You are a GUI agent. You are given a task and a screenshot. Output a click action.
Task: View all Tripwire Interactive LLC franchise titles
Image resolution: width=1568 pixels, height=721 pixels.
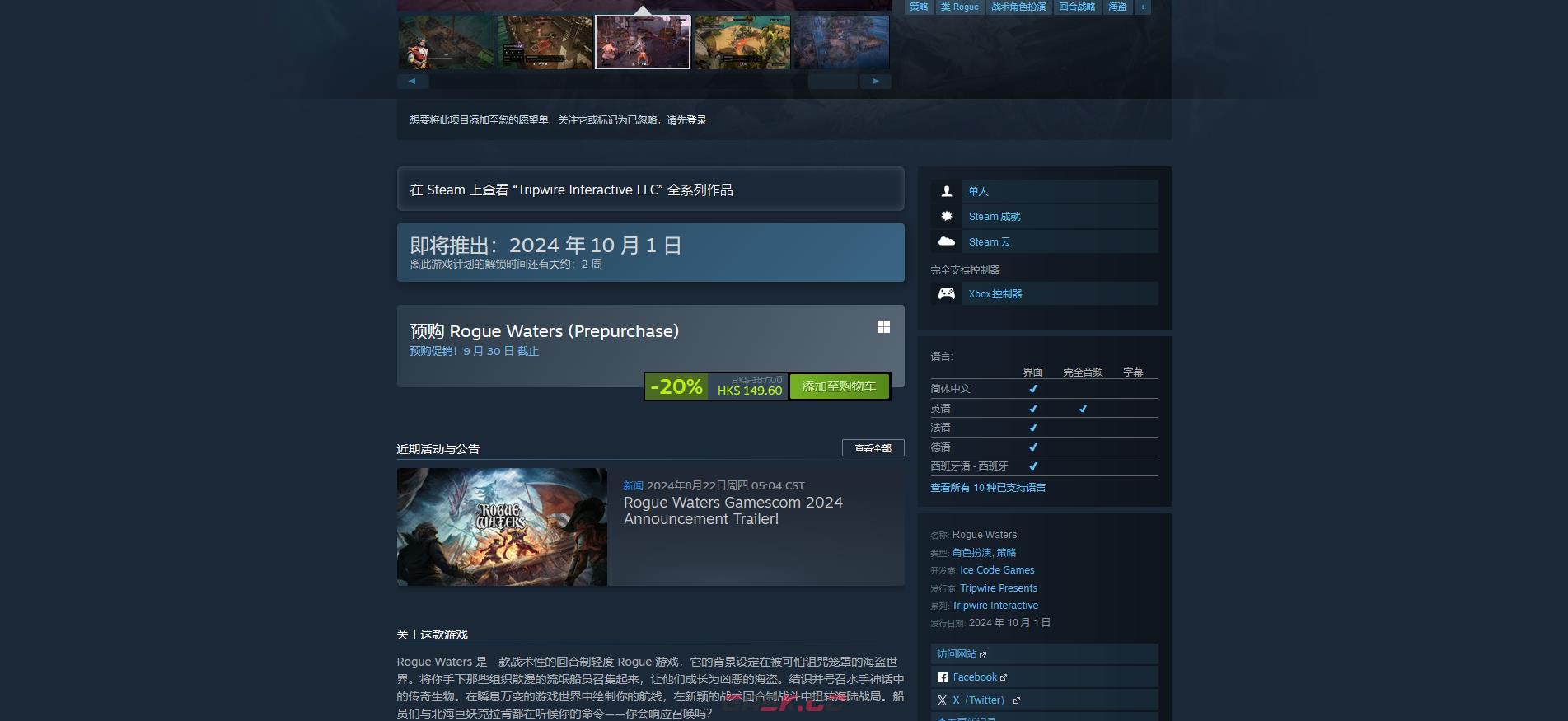pos(651,190)
